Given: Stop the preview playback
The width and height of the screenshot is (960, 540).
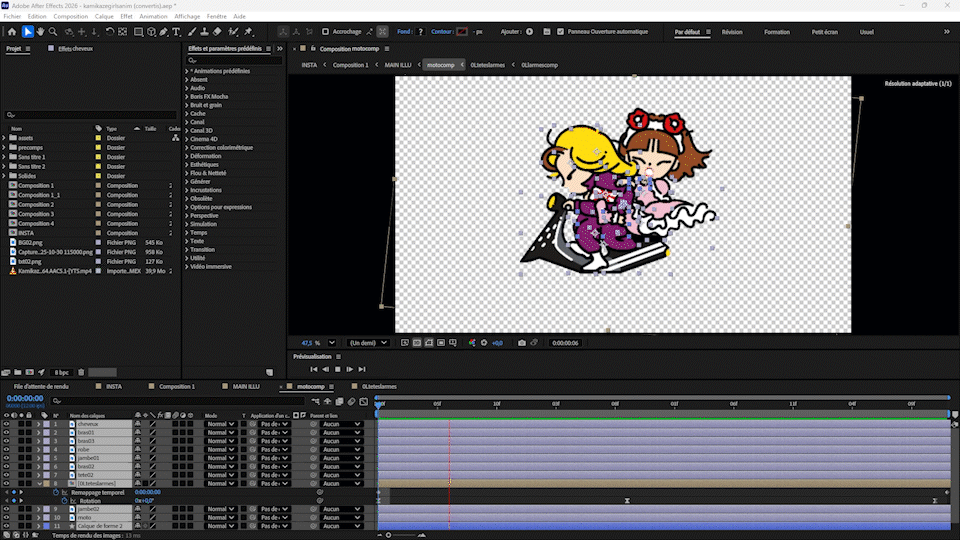Looking at the screenshot, I should (337, 369).
